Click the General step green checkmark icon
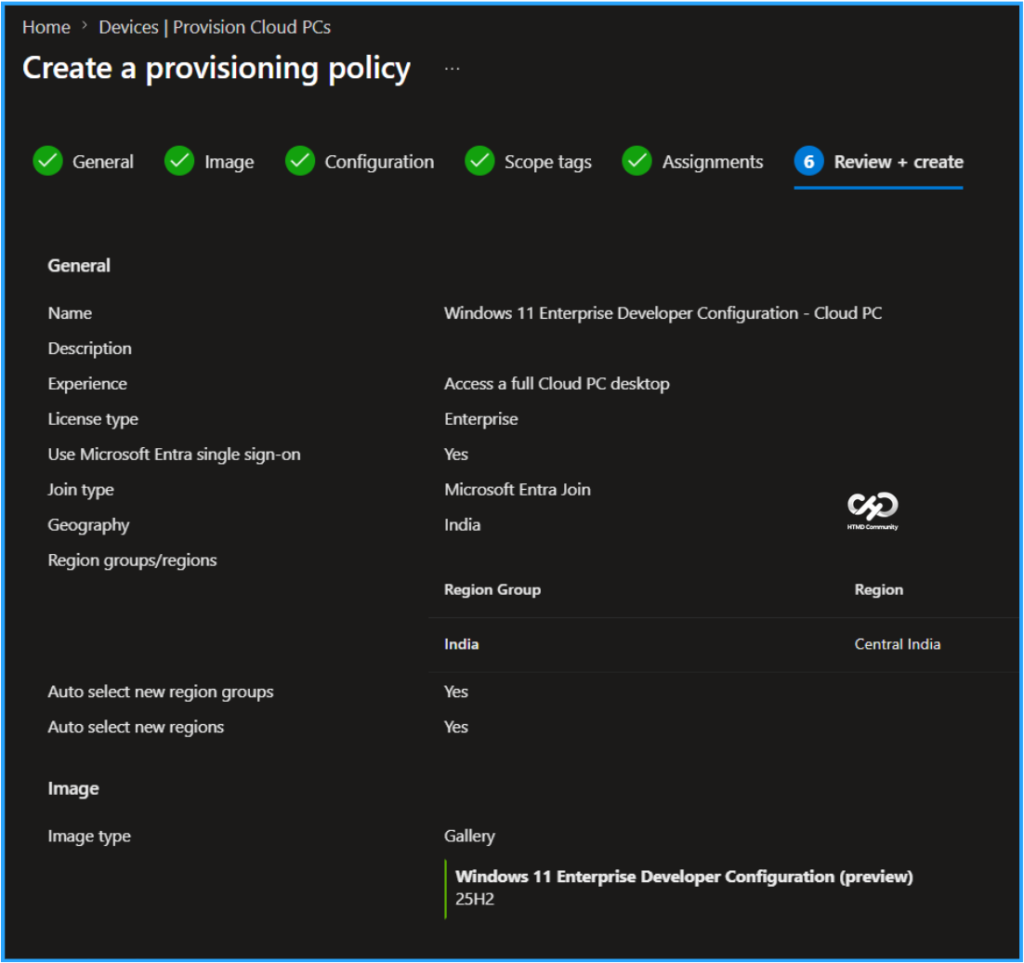The width and height of the screenshot is (1024, 963). [48, 161]
